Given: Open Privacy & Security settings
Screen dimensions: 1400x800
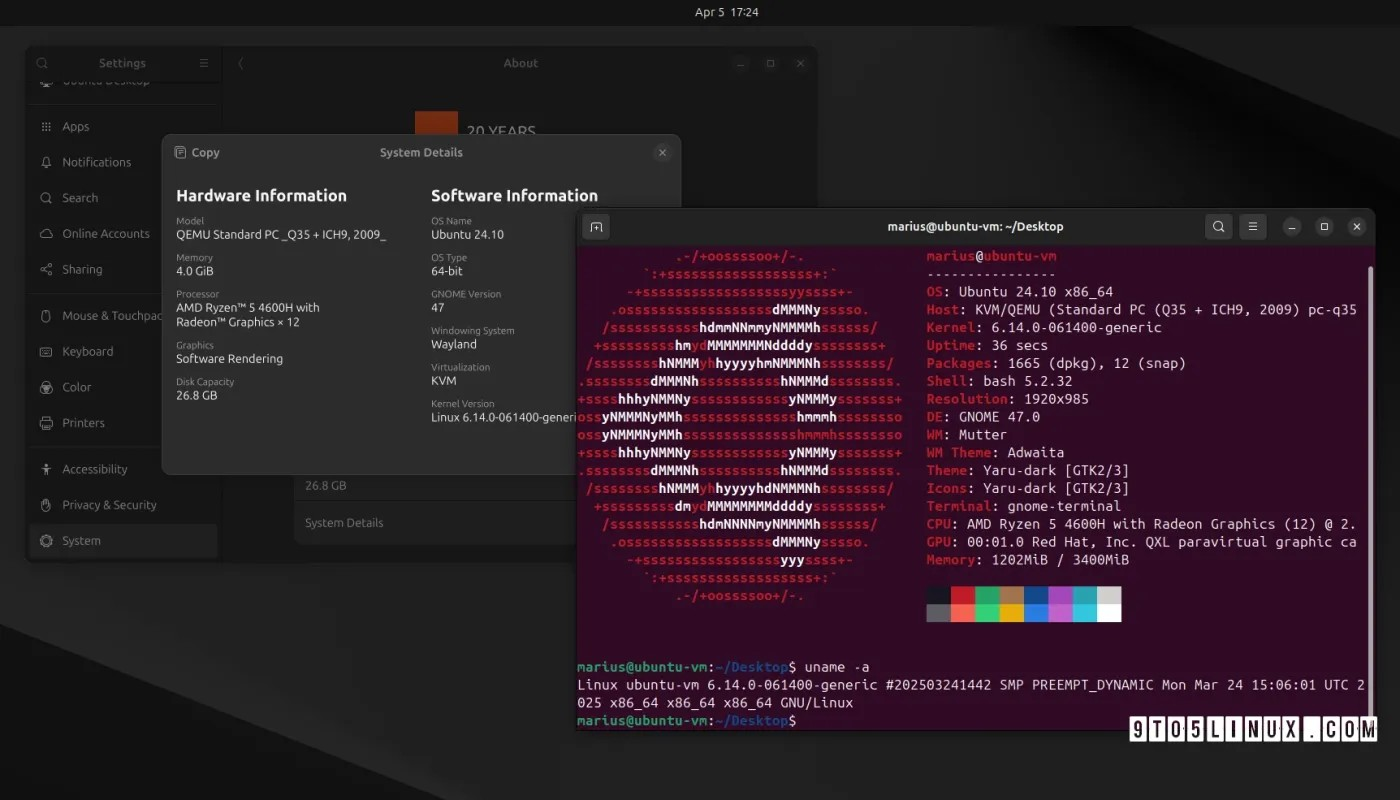Looking at the screenshot, I should coord(123,505).
